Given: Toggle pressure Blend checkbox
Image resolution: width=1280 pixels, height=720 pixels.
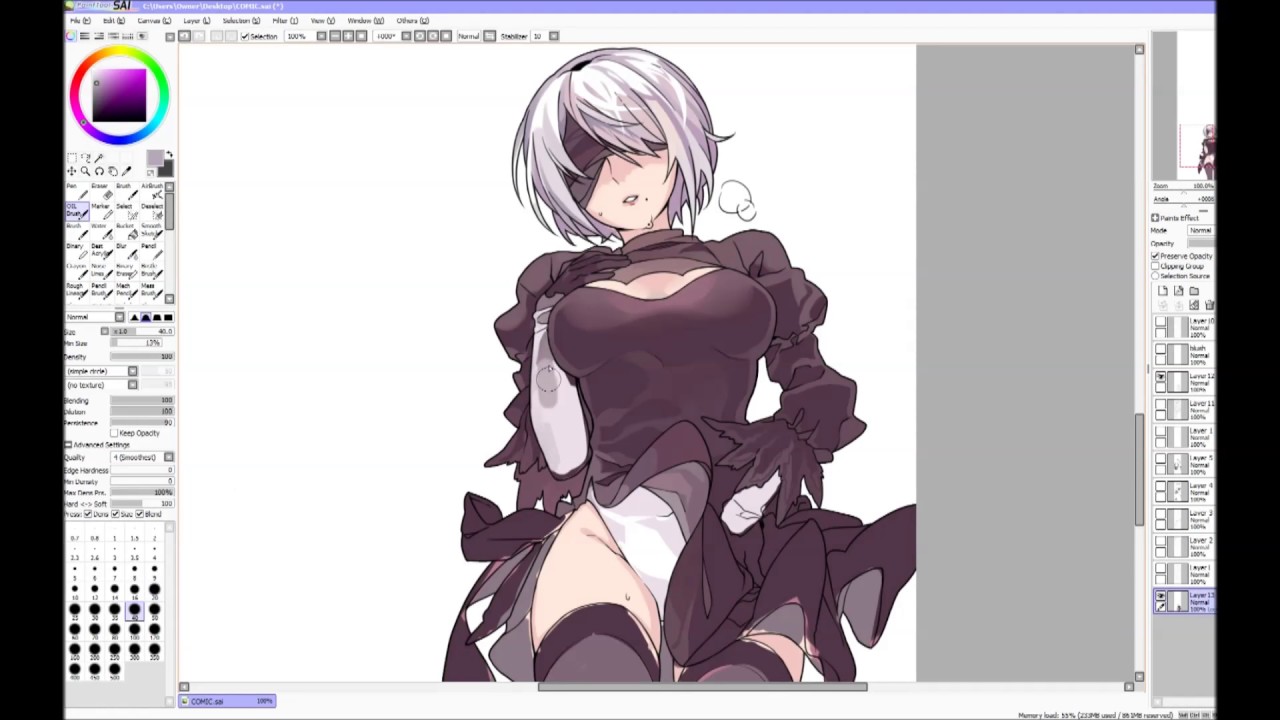Looking at the screenshot, I should click(x=139, y=514).
